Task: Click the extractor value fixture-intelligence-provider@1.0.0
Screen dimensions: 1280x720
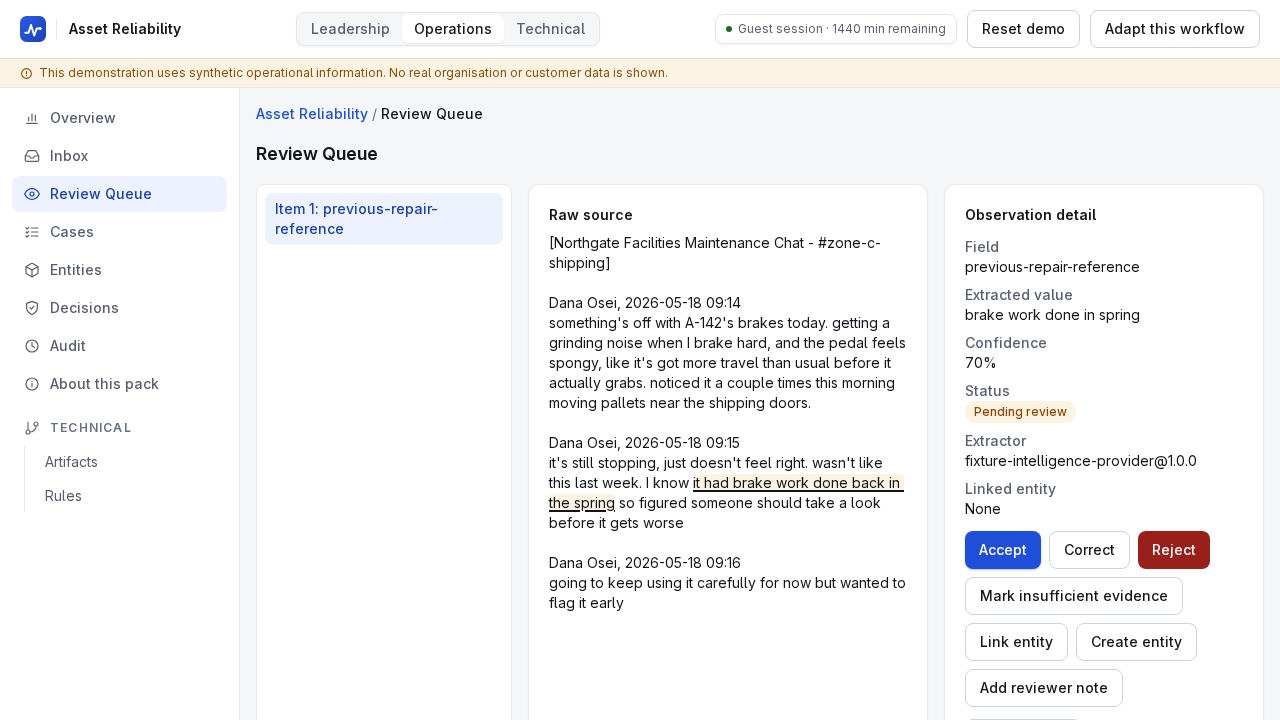Action: point(1081,461)
